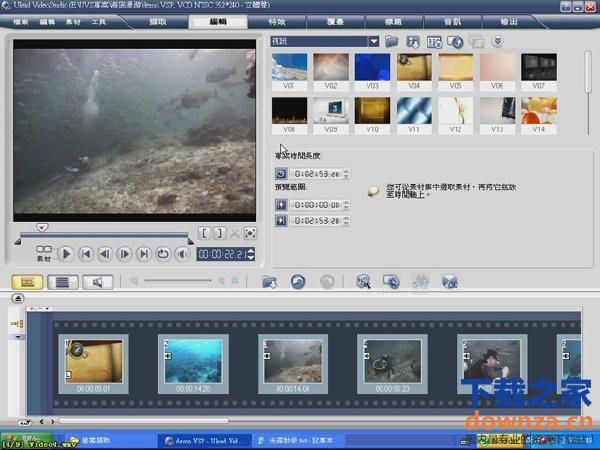Screen dimensions: 600x450
Task: Expand the library options double-chevron
Action: [497, 42]
